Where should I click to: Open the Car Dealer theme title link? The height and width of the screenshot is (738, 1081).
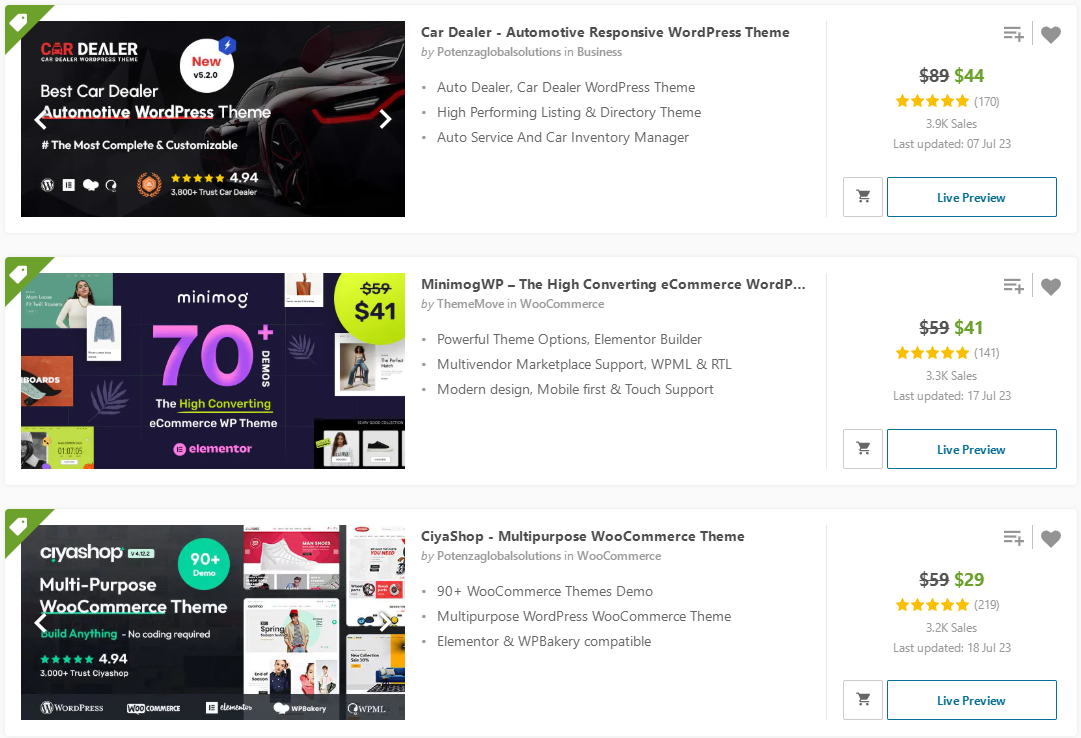pos(605,32)
